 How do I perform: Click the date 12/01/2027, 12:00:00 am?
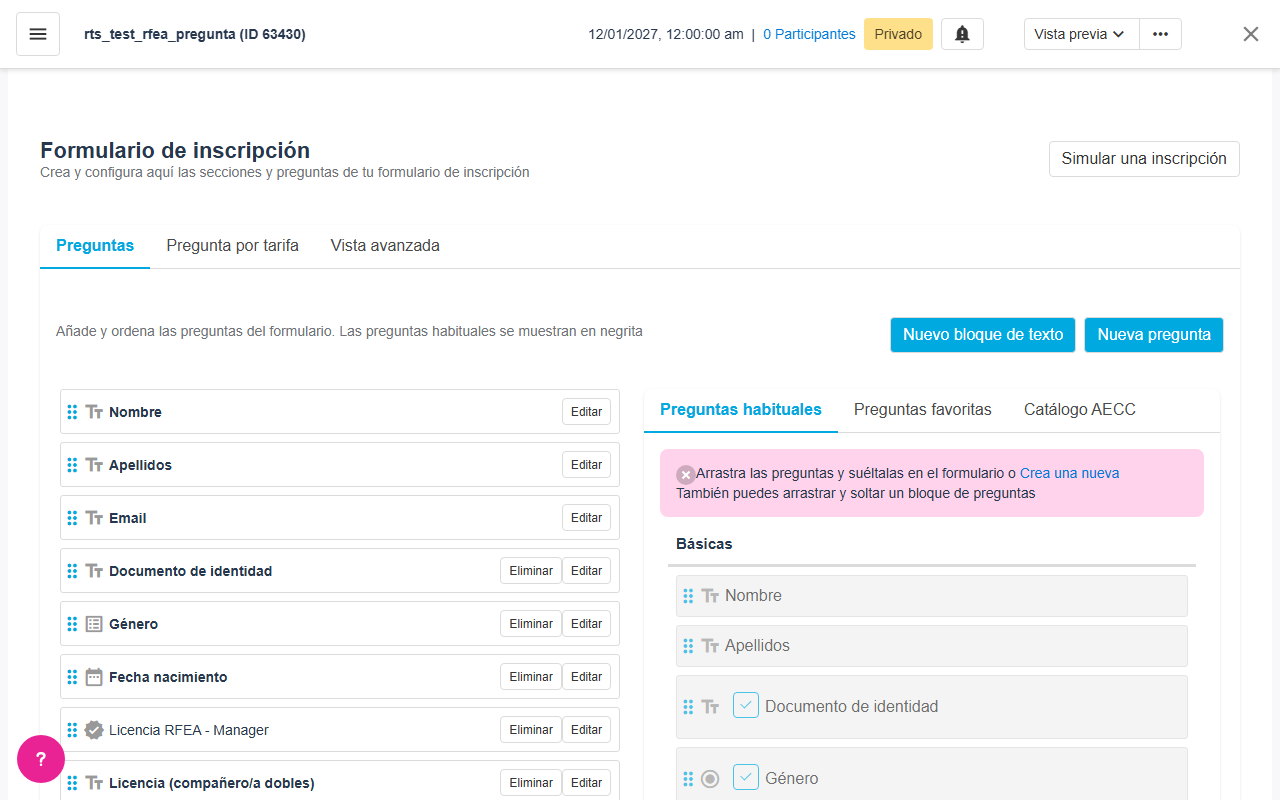(666, 34)
